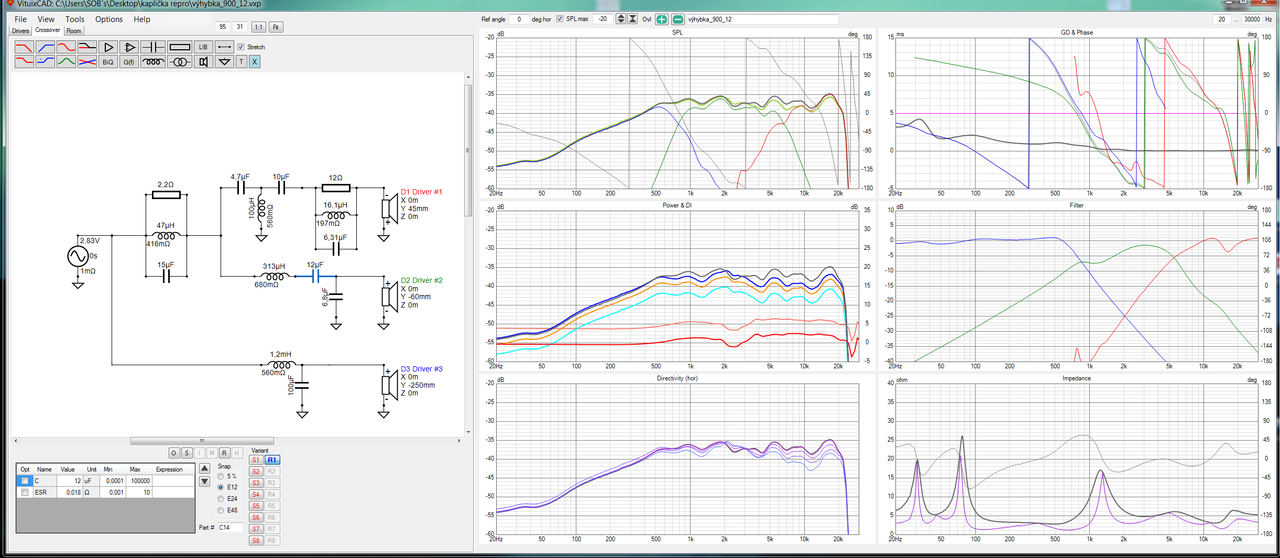
Task: Click the R button above parameter table
Action: click(x=225, y=453)
